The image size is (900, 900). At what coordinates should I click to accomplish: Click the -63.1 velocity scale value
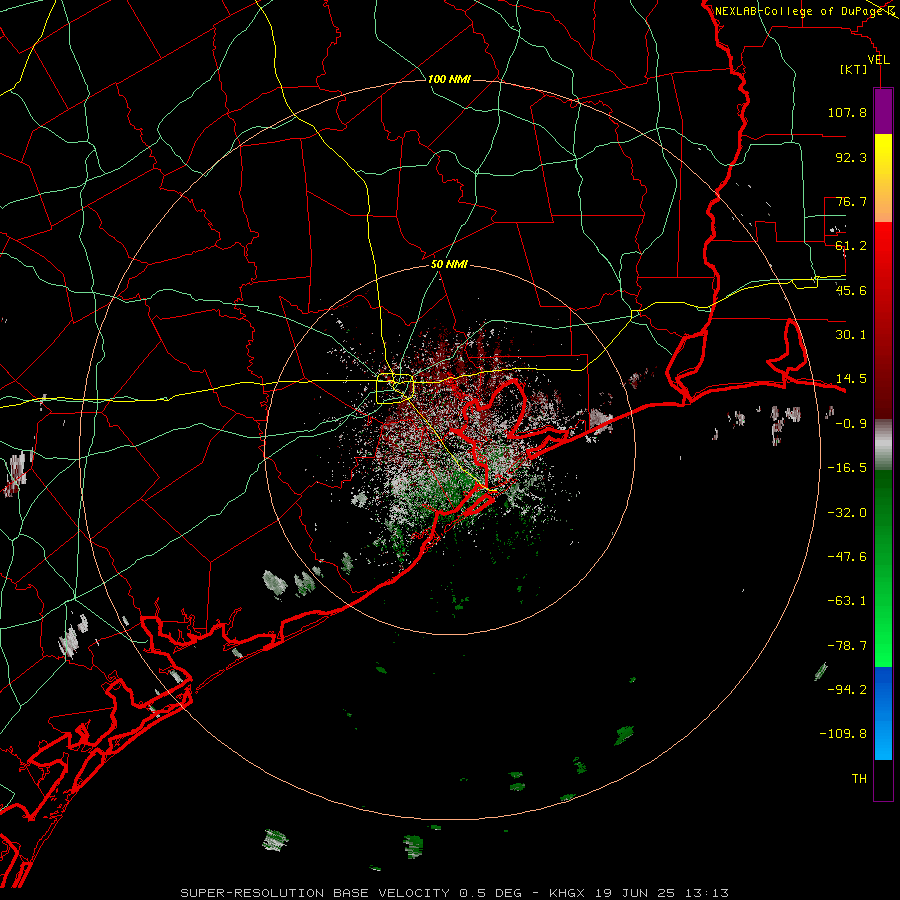point(847,601)
